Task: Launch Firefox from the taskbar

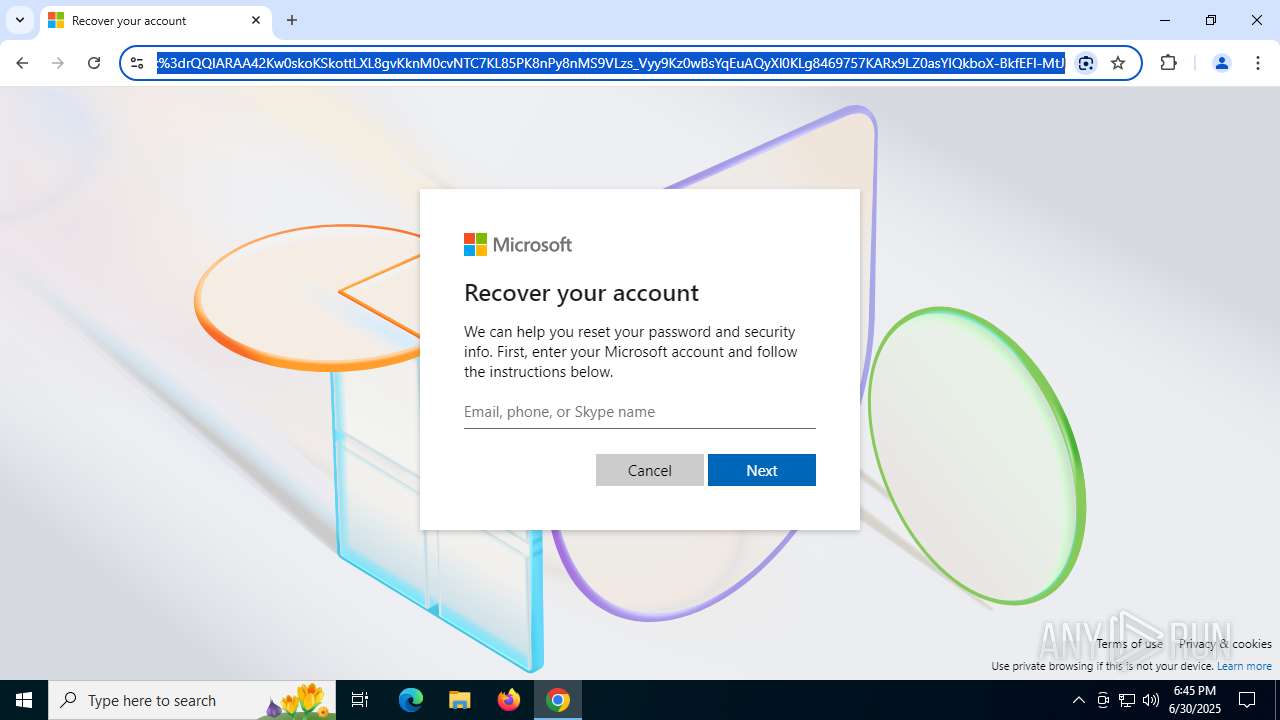Action: pyautogui.click(x=509, y=700)
